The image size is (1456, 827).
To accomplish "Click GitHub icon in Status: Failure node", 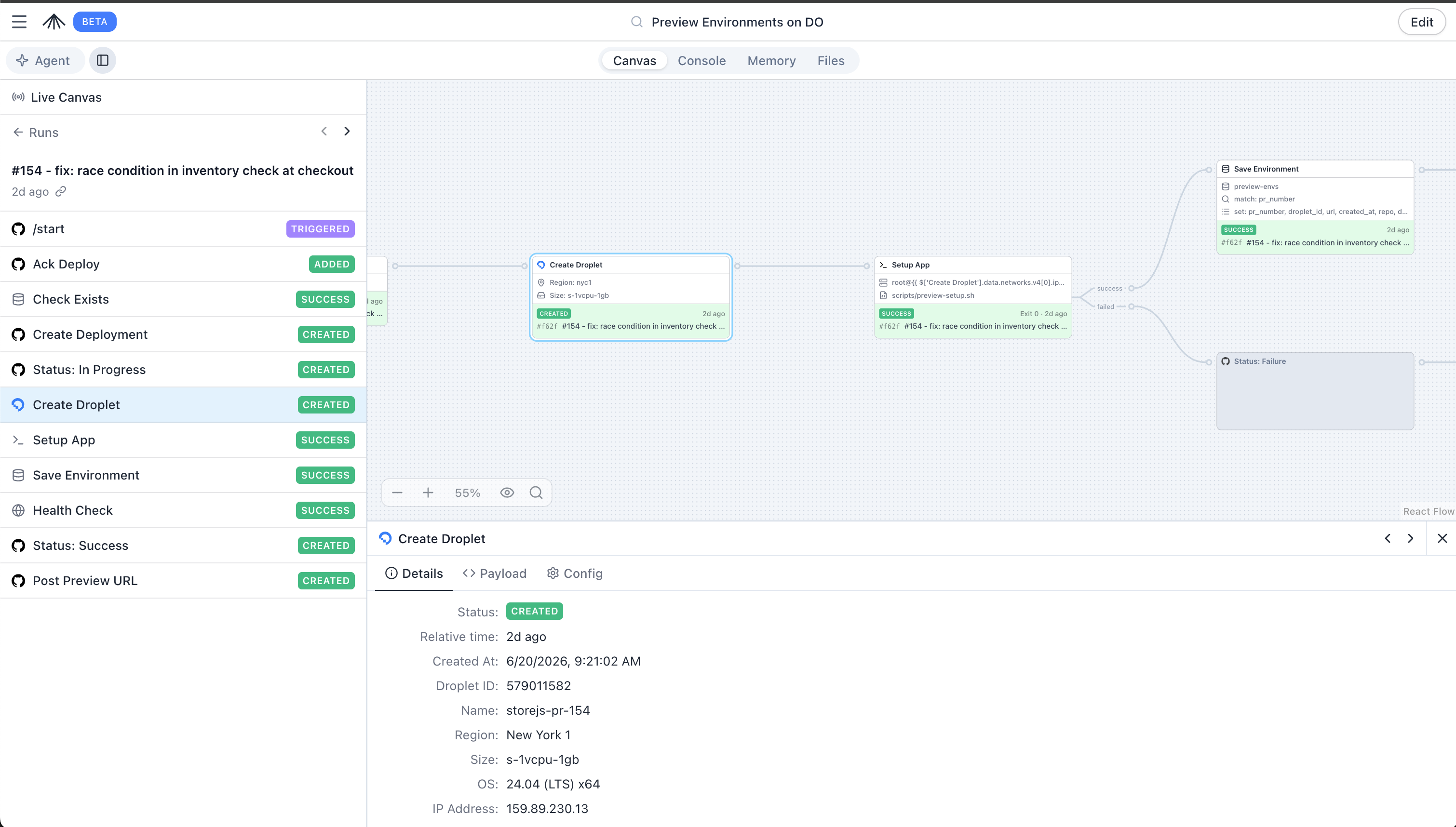I will click(1226, 361).
